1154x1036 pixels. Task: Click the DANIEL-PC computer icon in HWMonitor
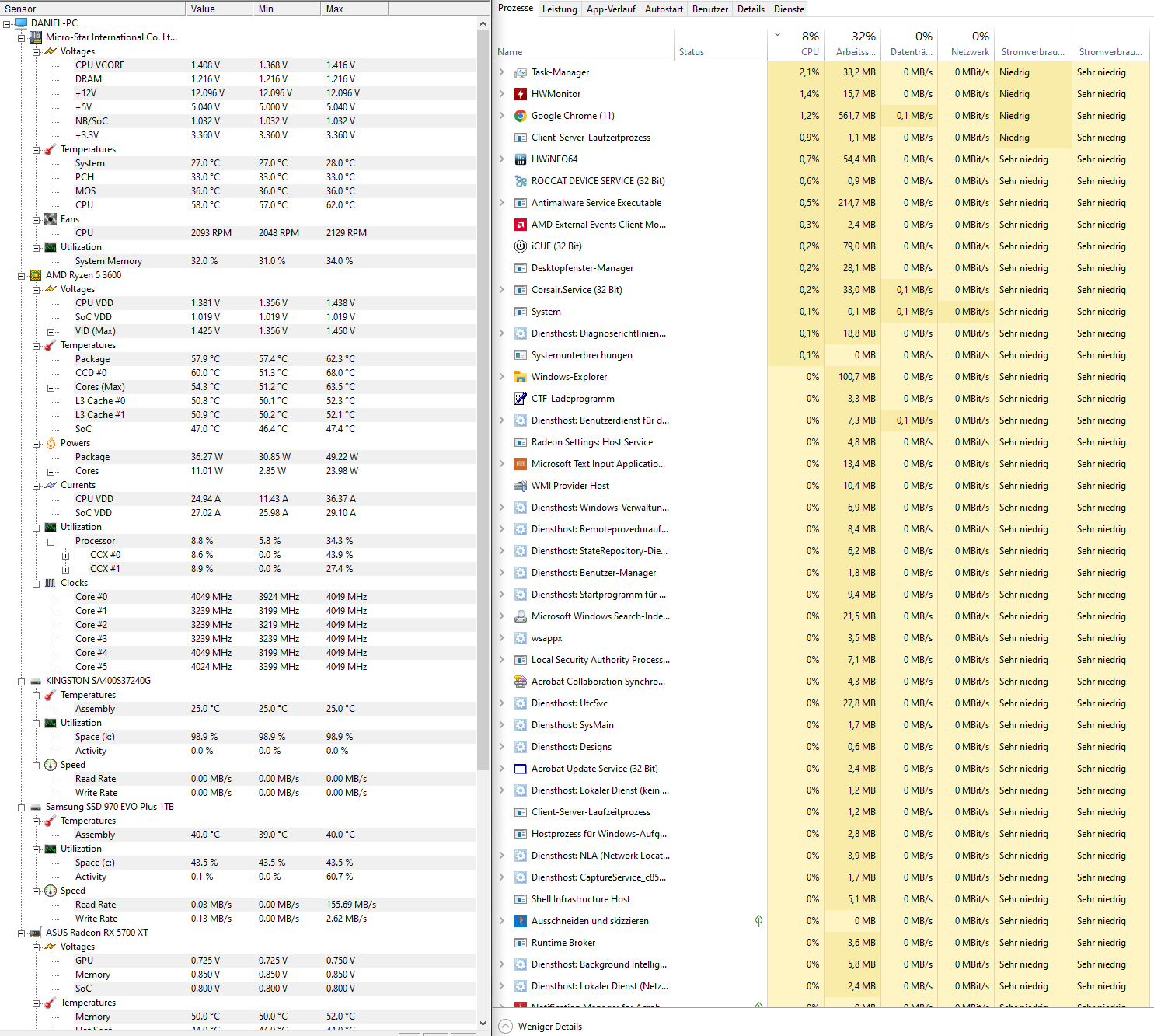pyautogui.click(x=21, y=23)
